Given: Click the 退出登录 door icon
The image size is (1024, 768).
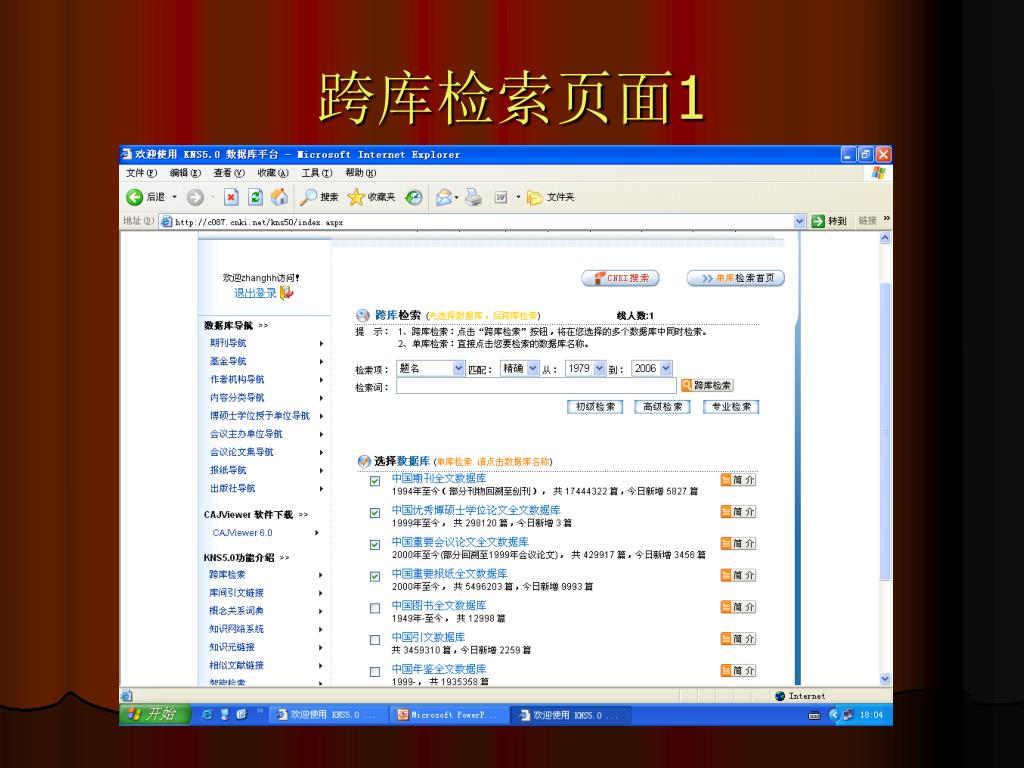Looking at the screenshot, I should tap(287, 293).
